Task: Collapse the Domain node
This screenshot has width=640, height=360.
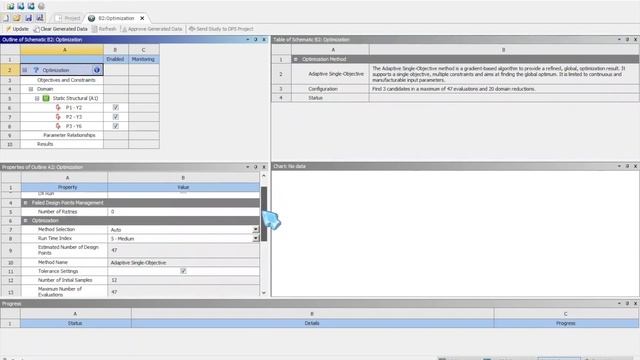Action: point(31,89)
